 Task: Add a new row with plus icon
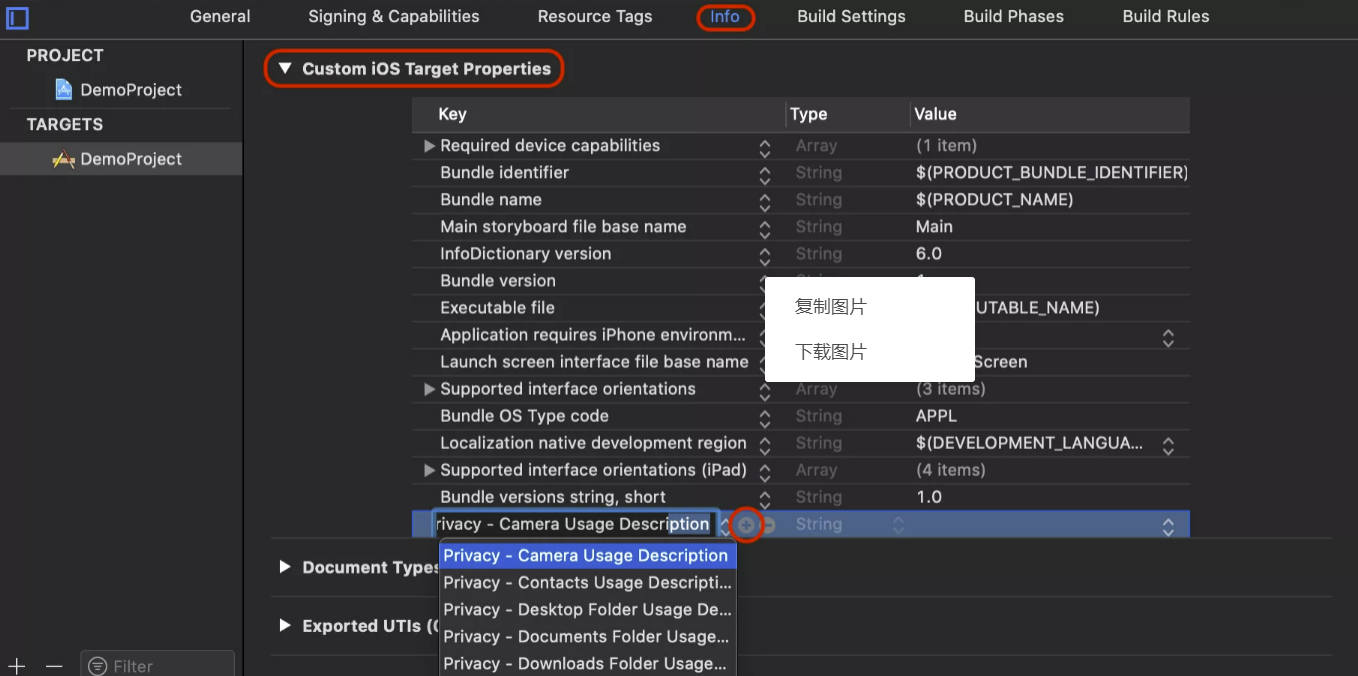747,525
